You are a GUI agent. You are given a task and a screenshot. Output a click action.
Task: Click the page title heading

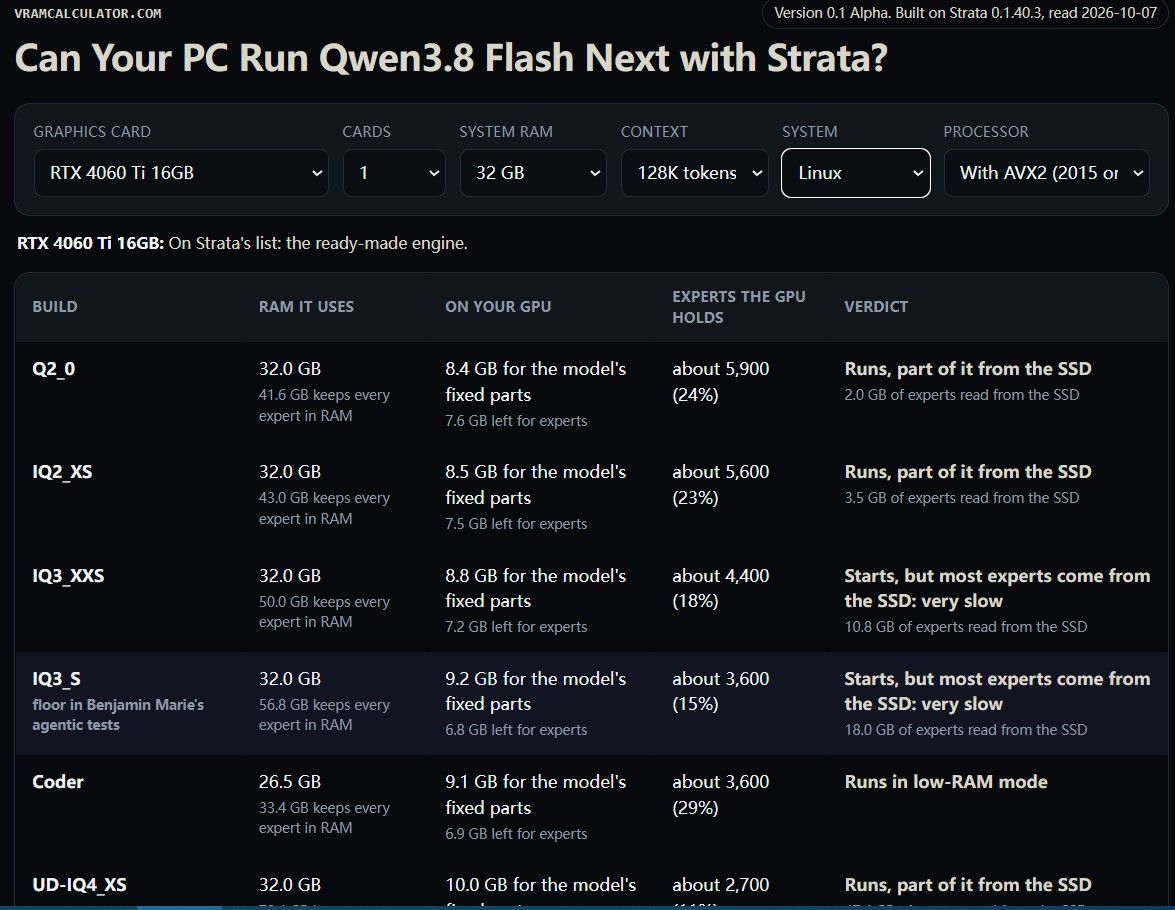click(x=451, y=58)
